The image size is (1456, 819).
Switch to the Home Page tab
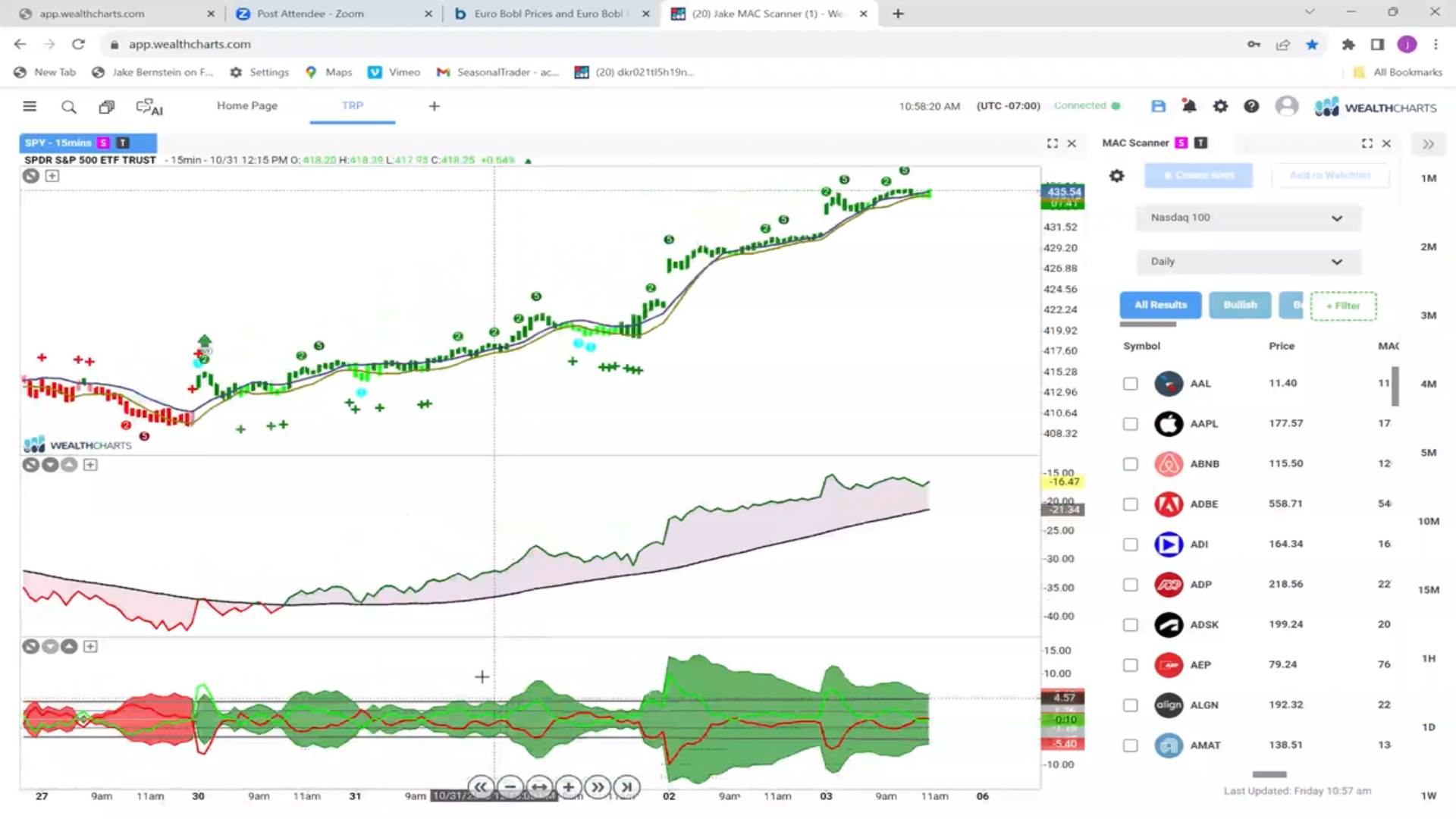pyautogui.click(x=247, y=105)
